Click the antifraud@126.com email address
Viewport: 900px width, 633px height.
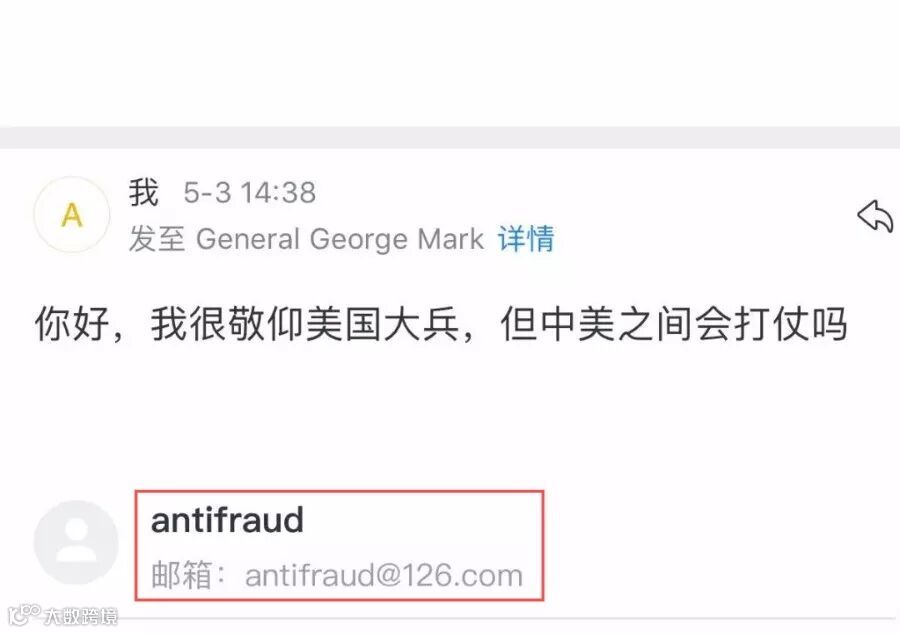click(384, 576)
